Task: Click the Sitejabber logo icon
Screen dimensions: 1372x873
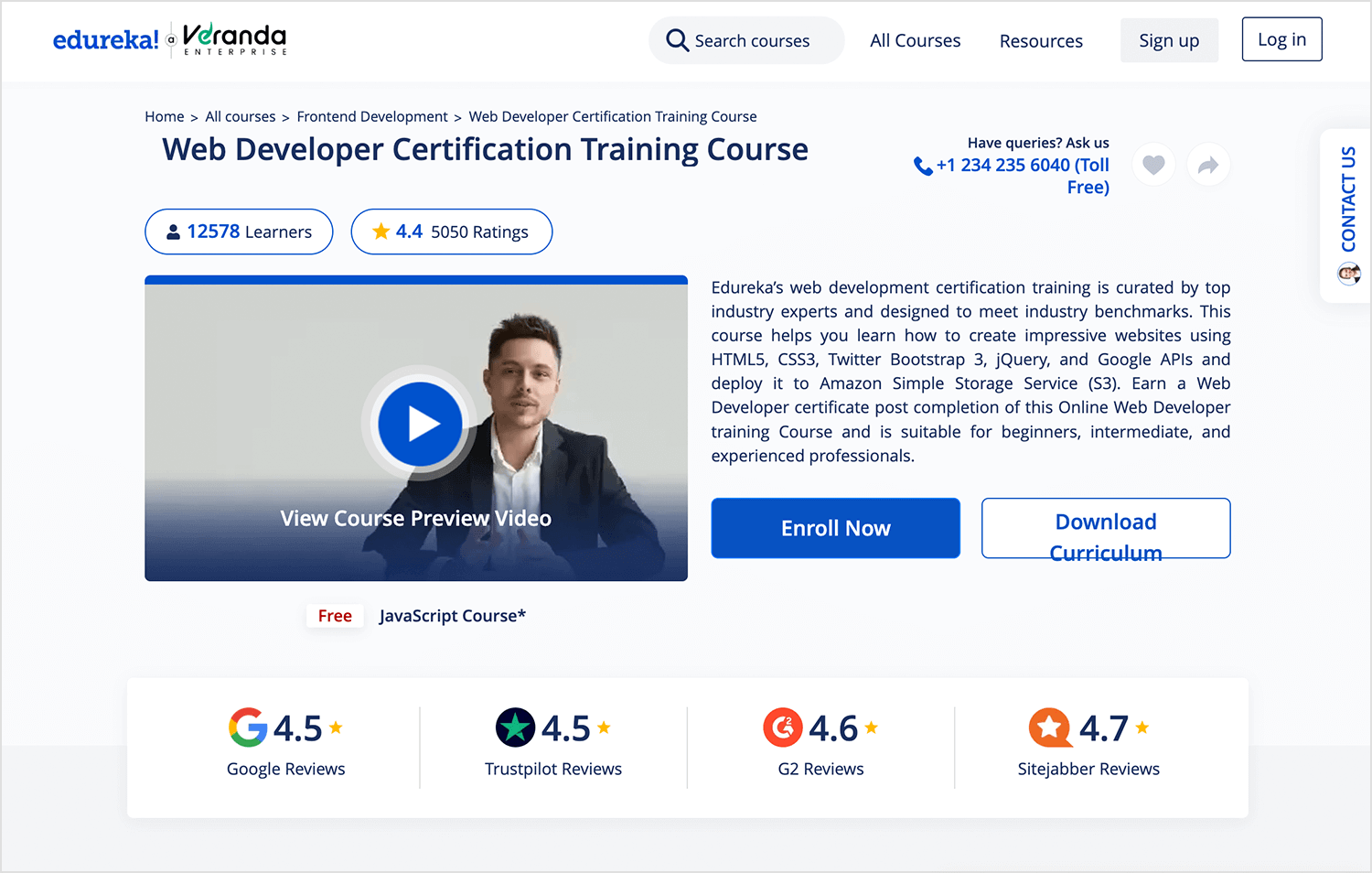Action: pyautogui.click(x=1050, y=727)
